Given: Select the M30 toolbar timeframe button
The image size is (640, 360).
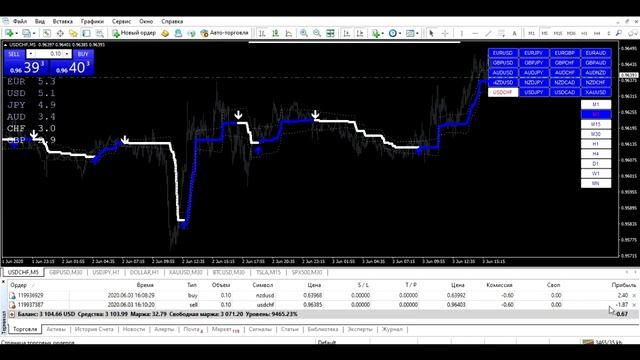Looking at the screenshot, I should 571,33.
